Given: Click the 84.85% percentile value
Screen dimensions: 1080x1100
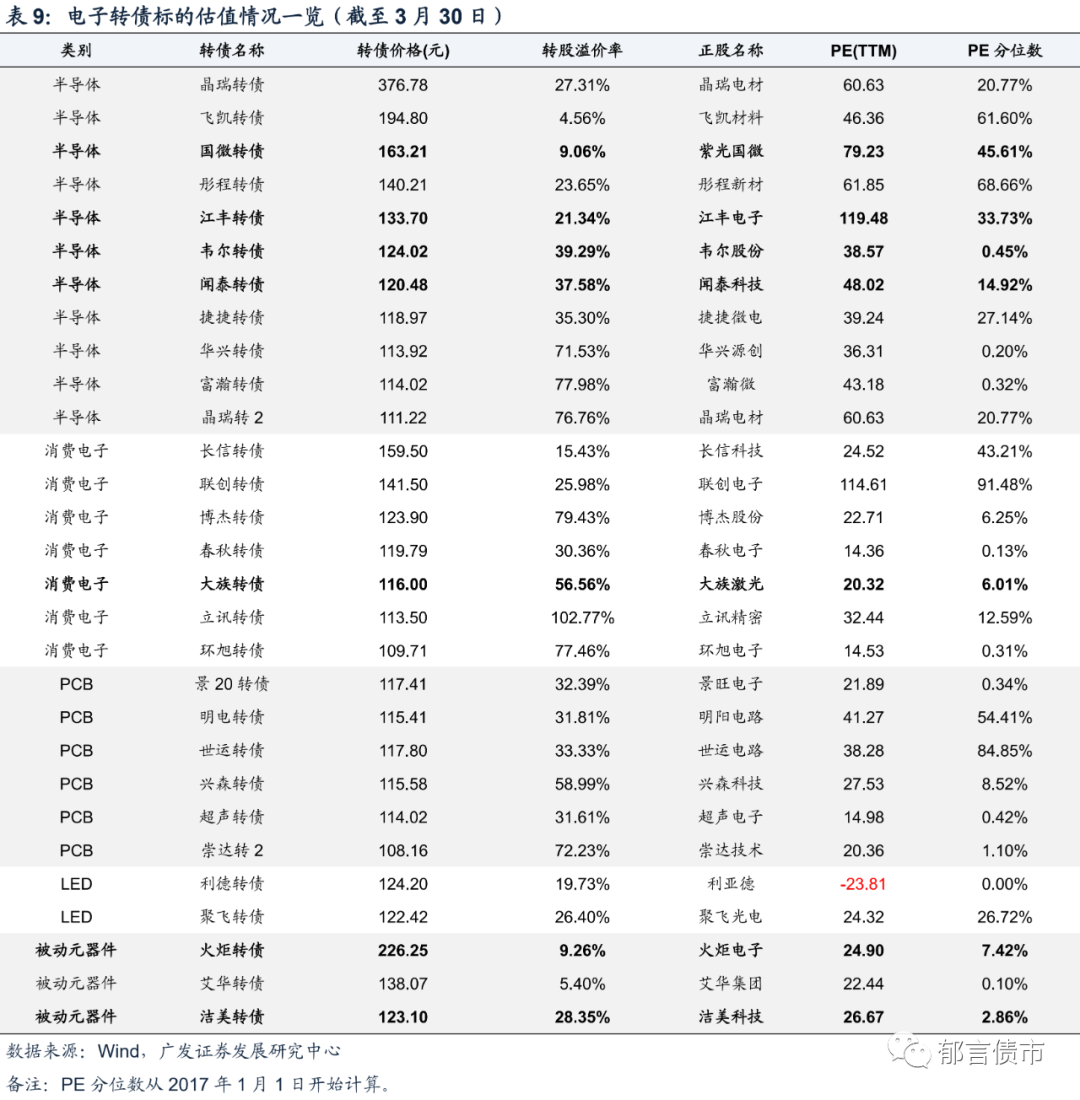Looking at the screenshot, I should (x=1004, y=751).
